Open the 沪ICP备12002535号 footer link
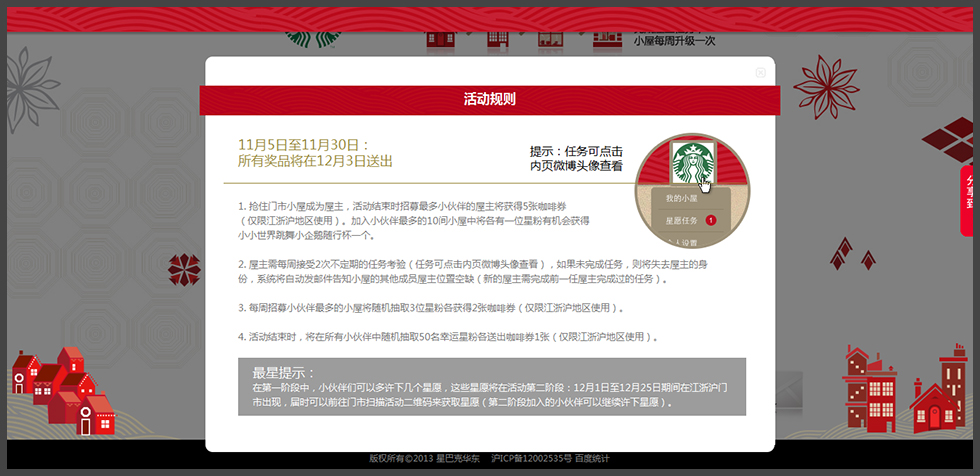 529,459
